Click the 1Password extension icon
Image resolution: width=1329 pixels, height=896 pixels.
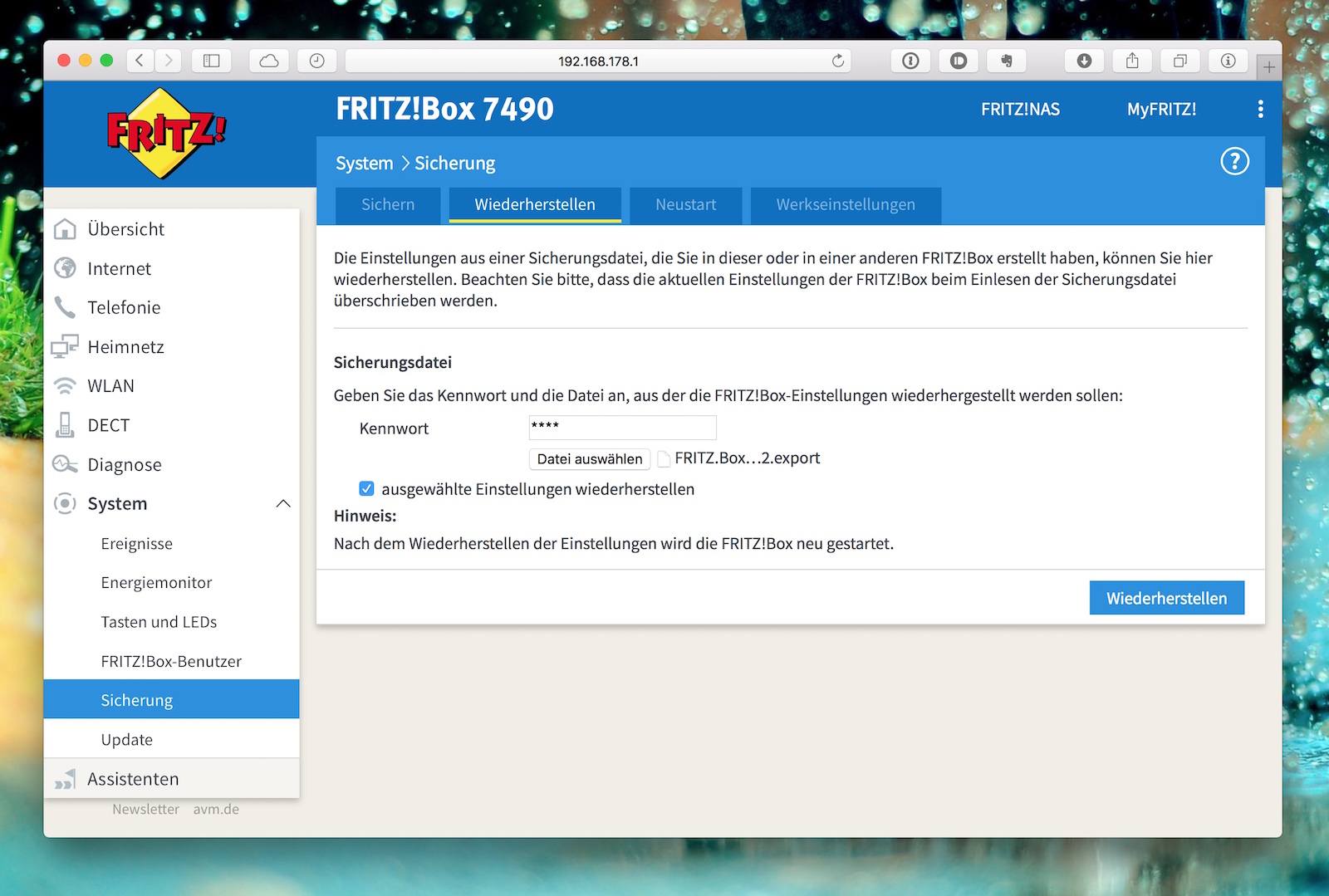(x=910, y=61)
